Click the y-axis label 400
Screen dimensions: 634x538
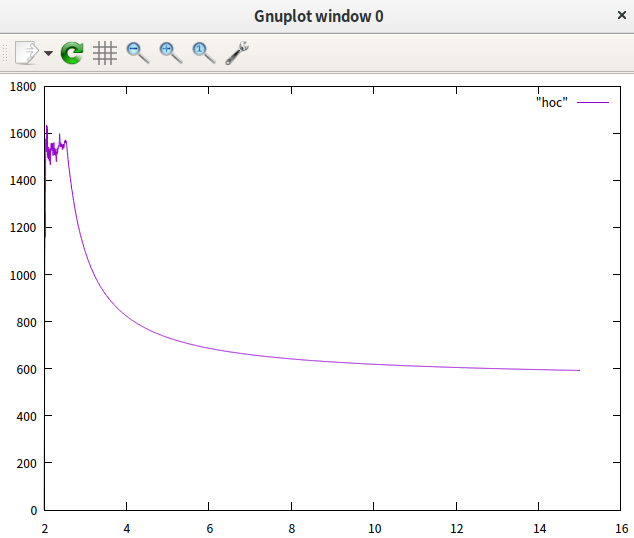click(27, 417)
